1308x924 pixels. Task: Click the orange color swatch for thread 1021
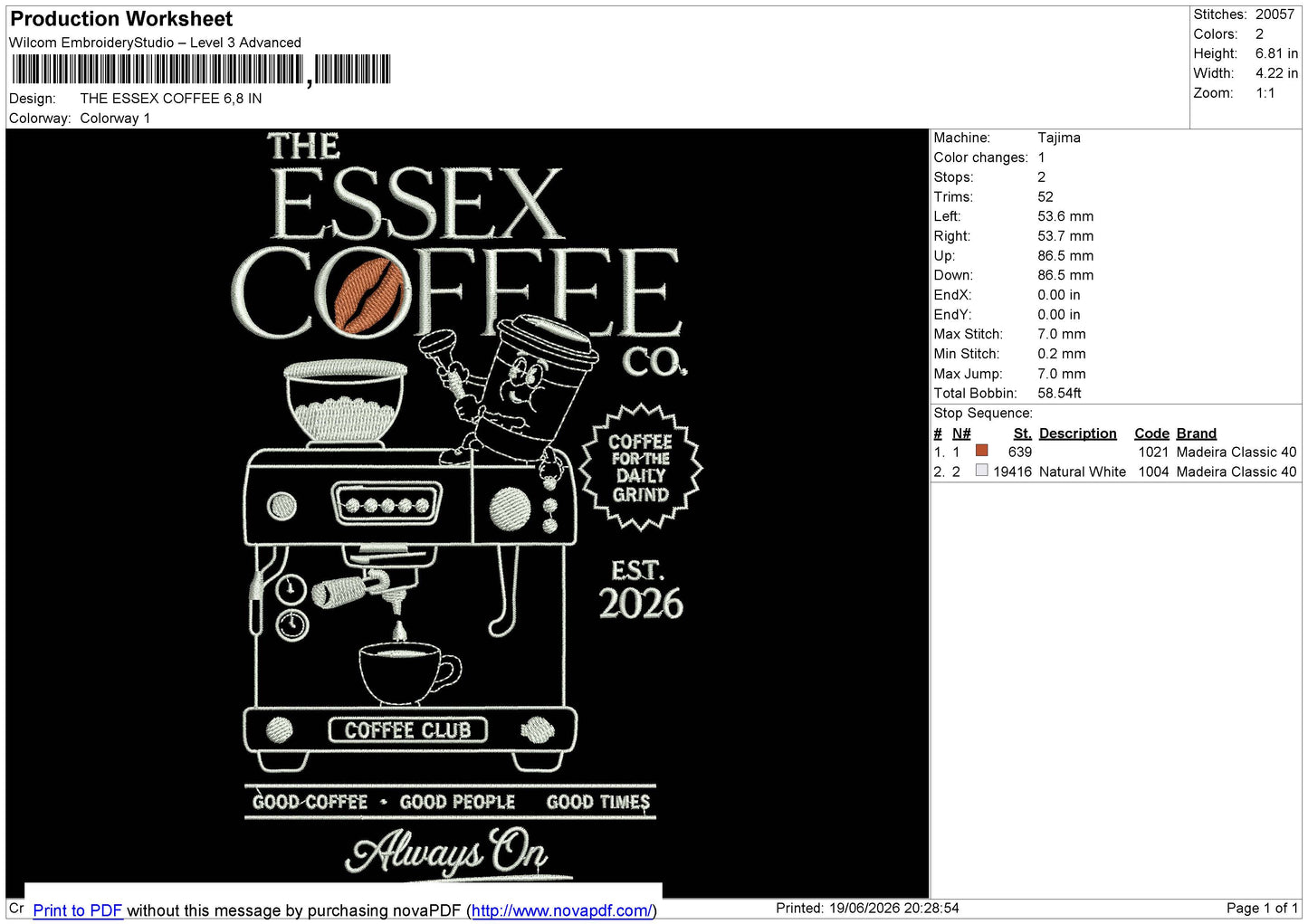pos(982,451)
